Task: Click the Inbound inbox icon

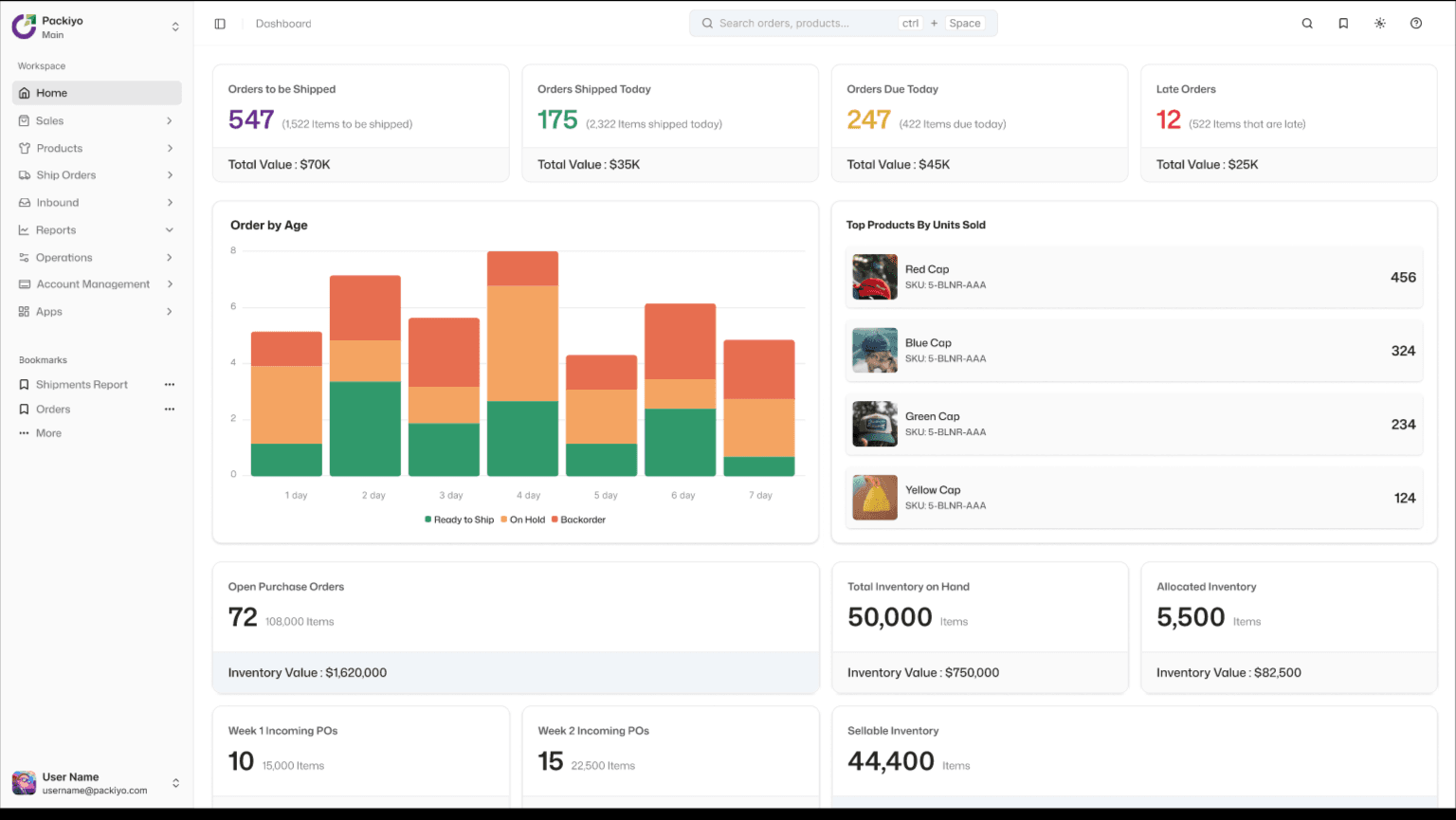Action: click(25, 203)
